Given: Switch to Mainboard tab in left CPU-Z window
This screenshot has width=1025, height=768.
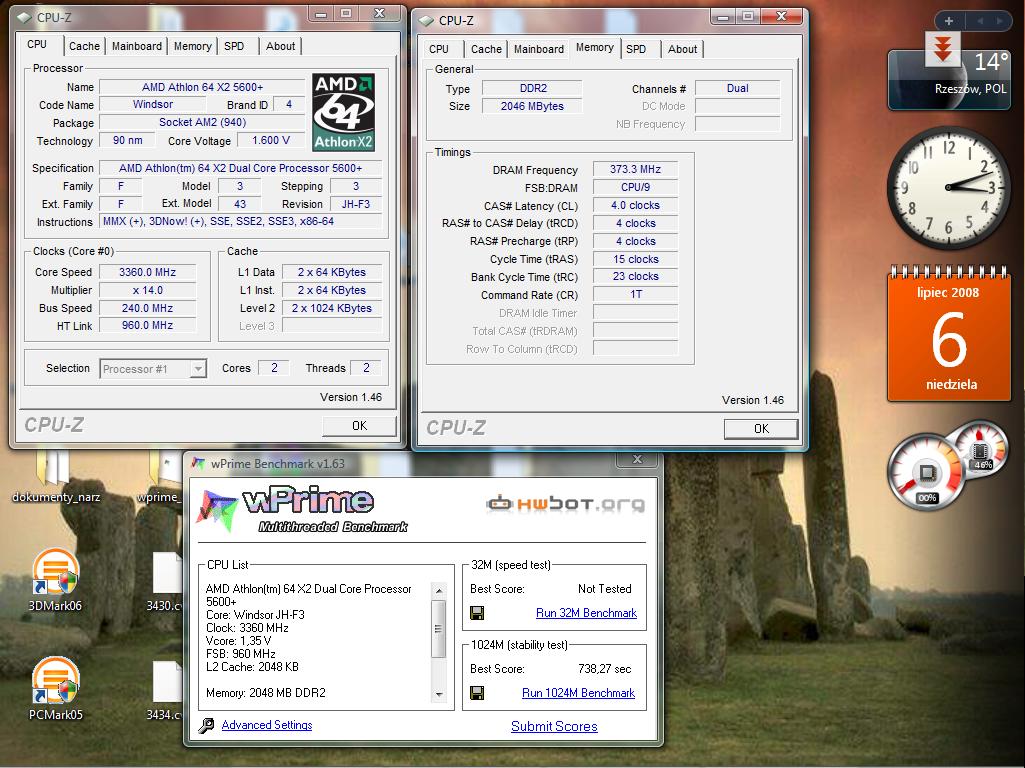Looking at the screenshot, I should [137, 46].
